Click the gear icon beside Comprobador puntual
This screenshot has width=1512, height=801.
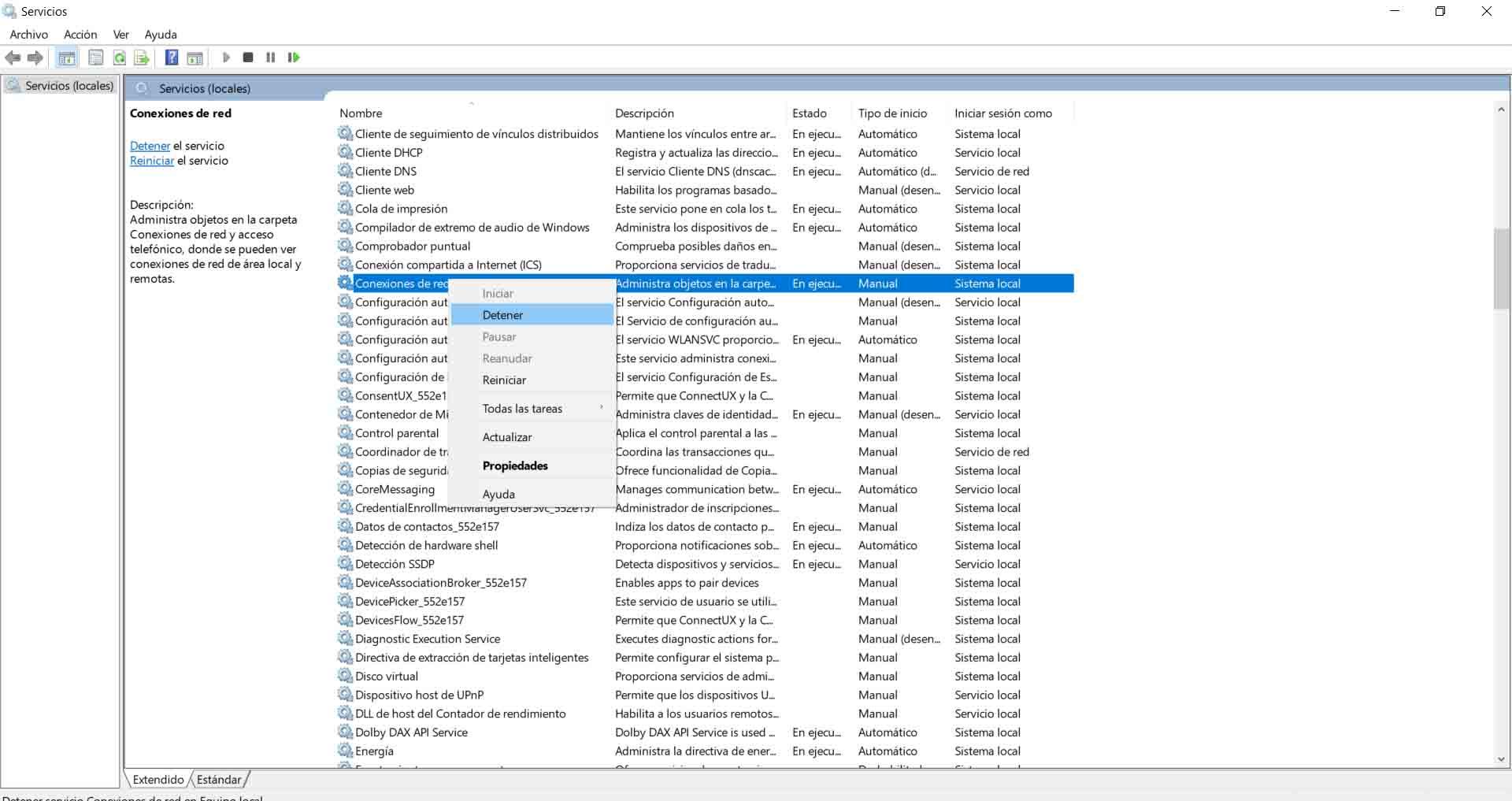[x=345, y=246]
